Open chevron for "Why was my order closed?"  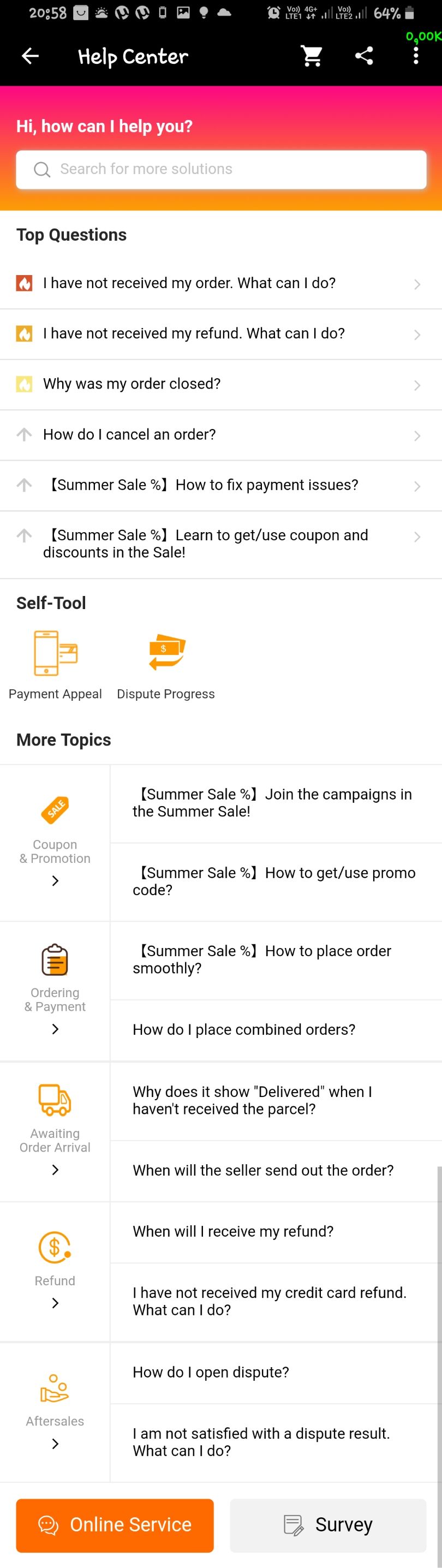pos(417,385)
